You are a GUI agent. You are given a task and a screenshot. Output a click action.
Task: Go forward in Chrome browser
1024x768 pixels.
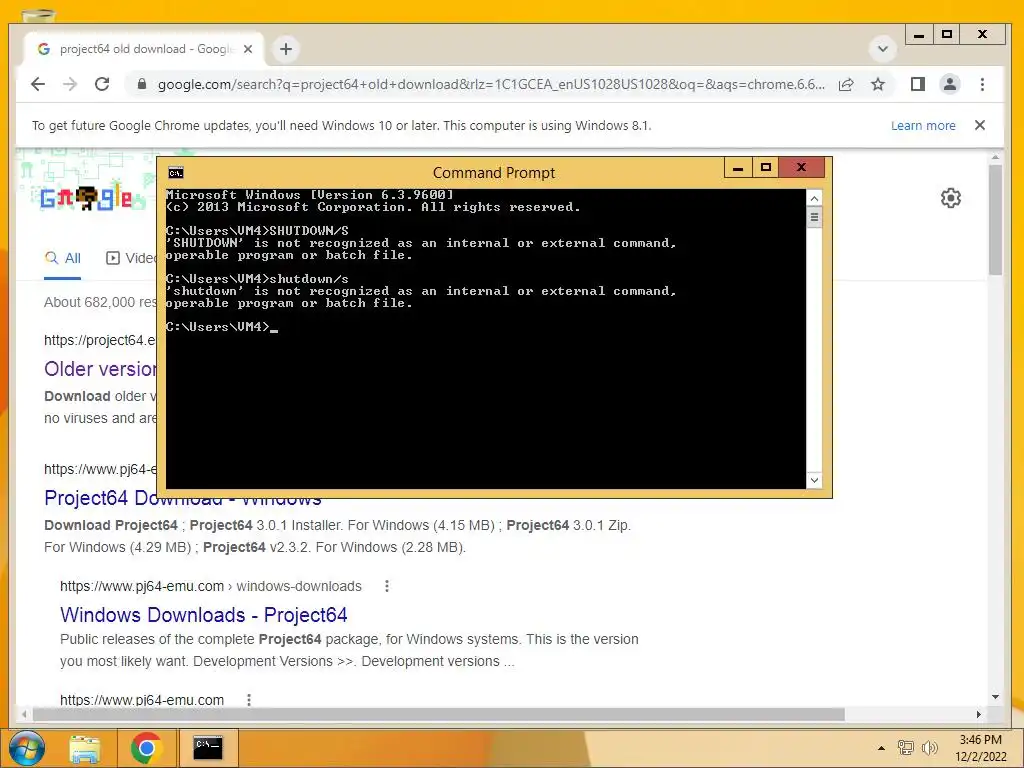coord(70,84)
